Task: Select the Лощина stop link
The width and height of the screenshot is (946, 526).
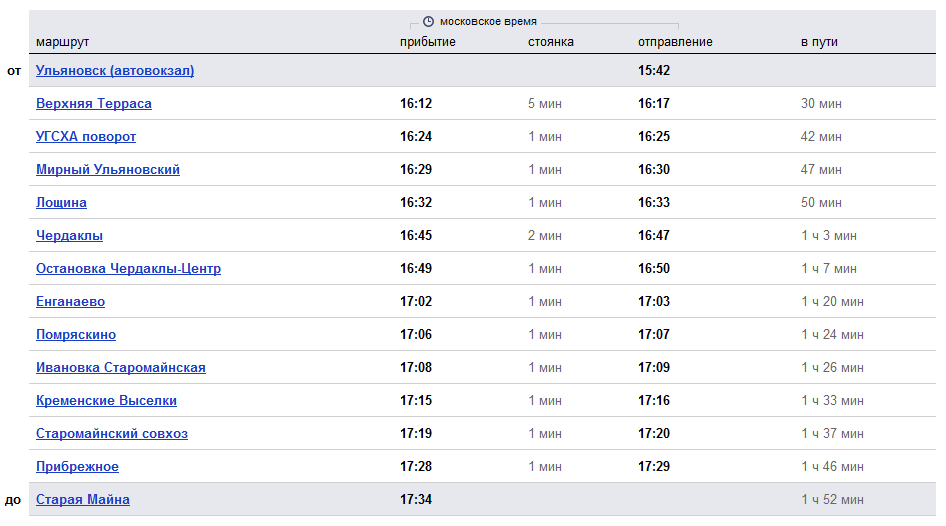Action: (x=61, y=203)
